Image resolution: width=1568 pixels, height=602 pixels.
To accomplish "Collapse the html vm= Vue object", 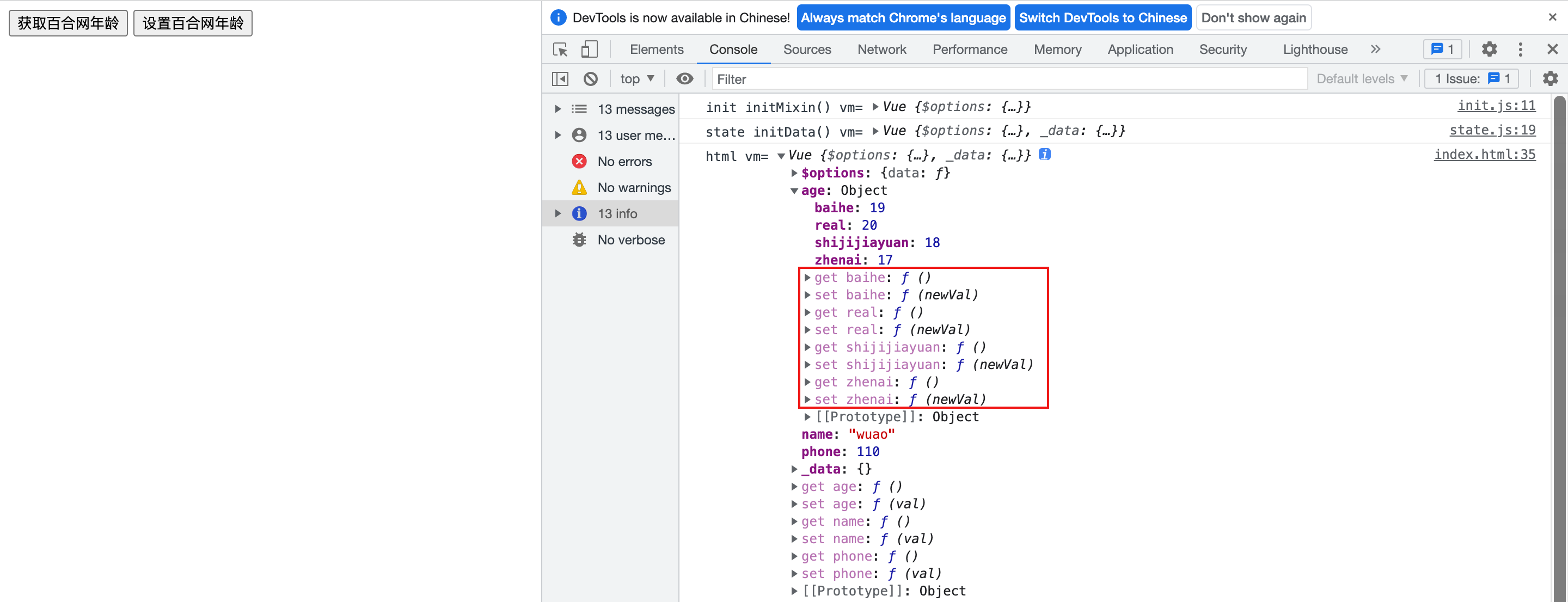I will 781,156.
